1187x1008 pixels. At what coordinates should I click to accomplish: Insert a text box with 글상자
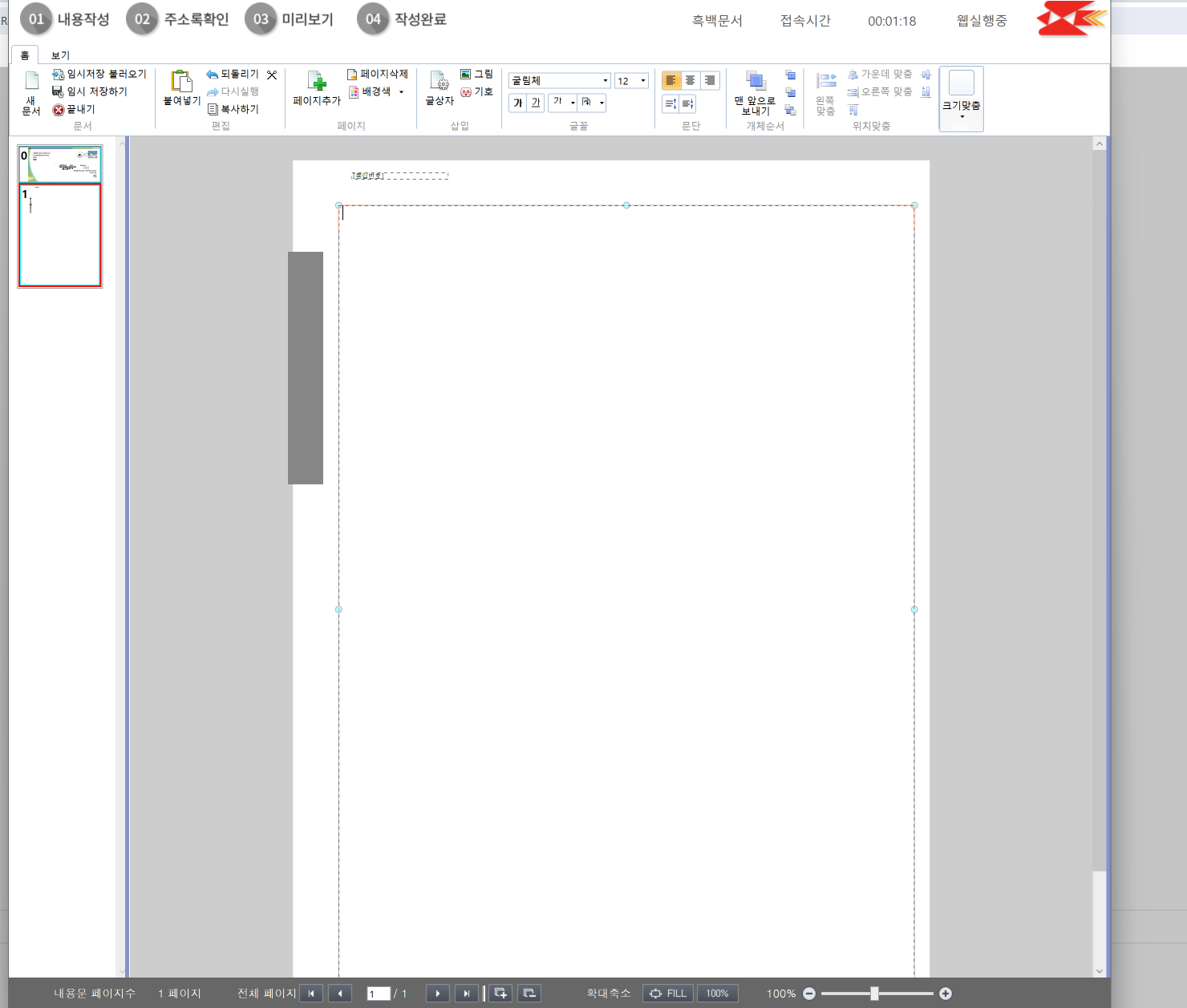point(440,88)
